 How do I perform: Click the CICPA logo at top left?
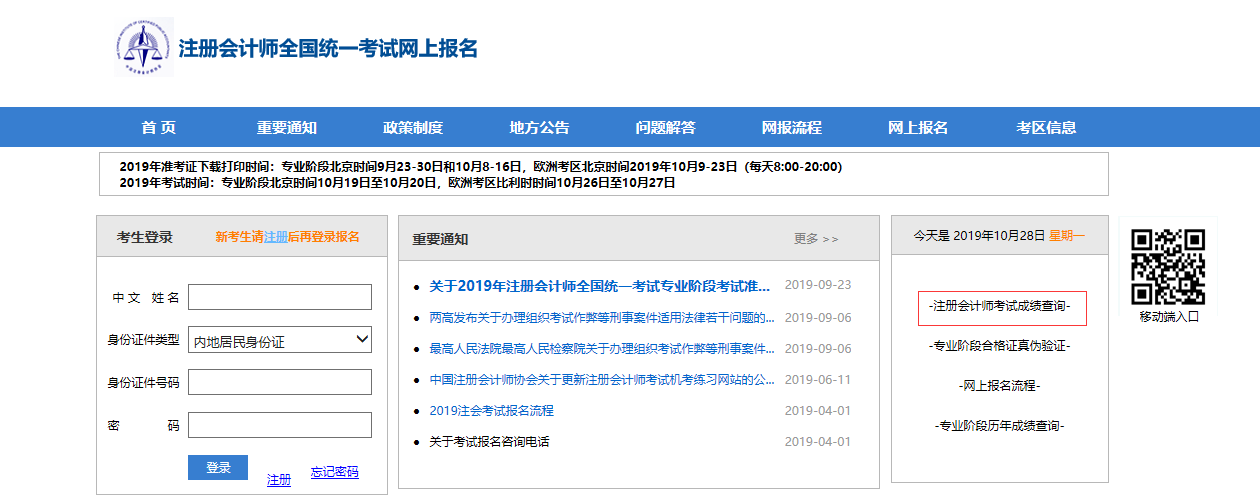pos(144,47)
